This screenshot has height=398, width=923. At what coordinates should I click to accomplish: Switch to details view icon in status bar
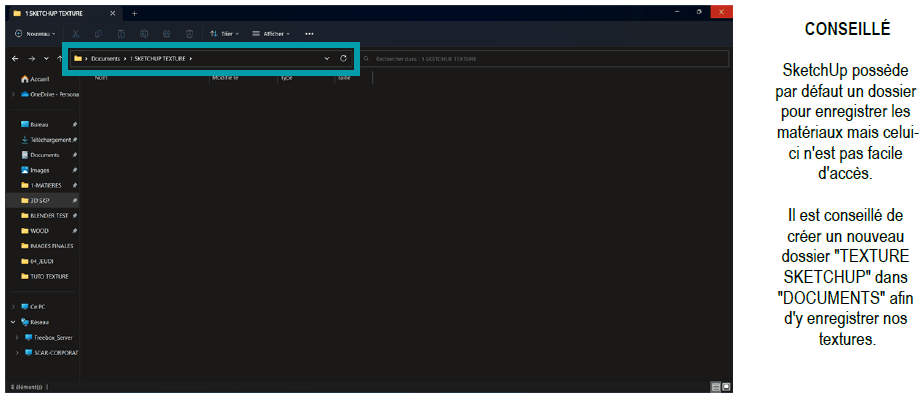[716, 387]
